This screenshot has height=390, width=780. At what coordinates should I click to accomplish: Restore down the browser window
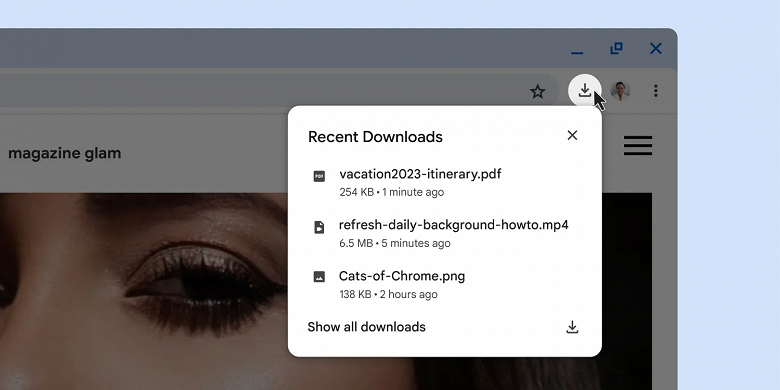(616, 48)
